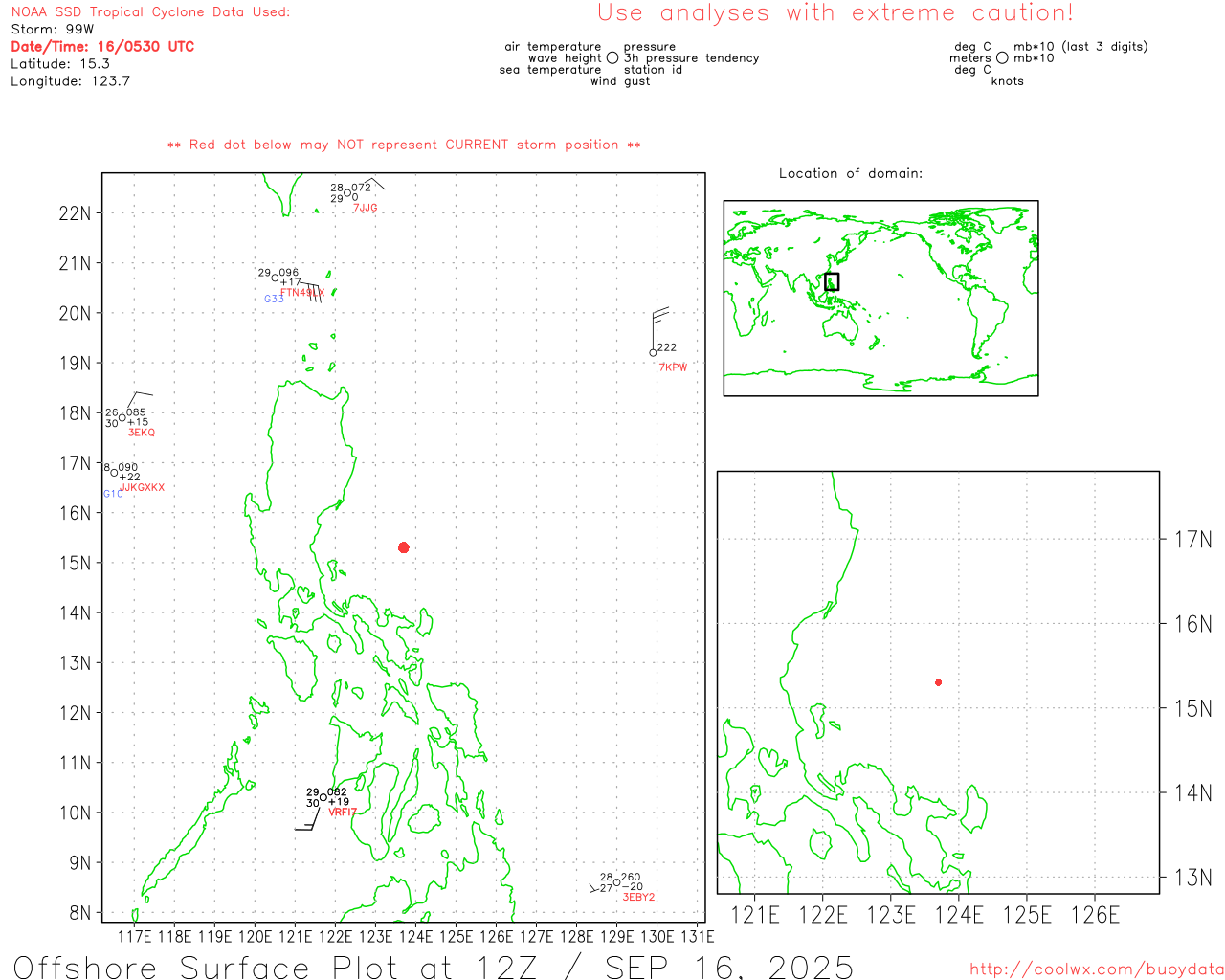Click the wind barb above 3EKQ station
1225x980 pixels.
[x=139, y=402]
